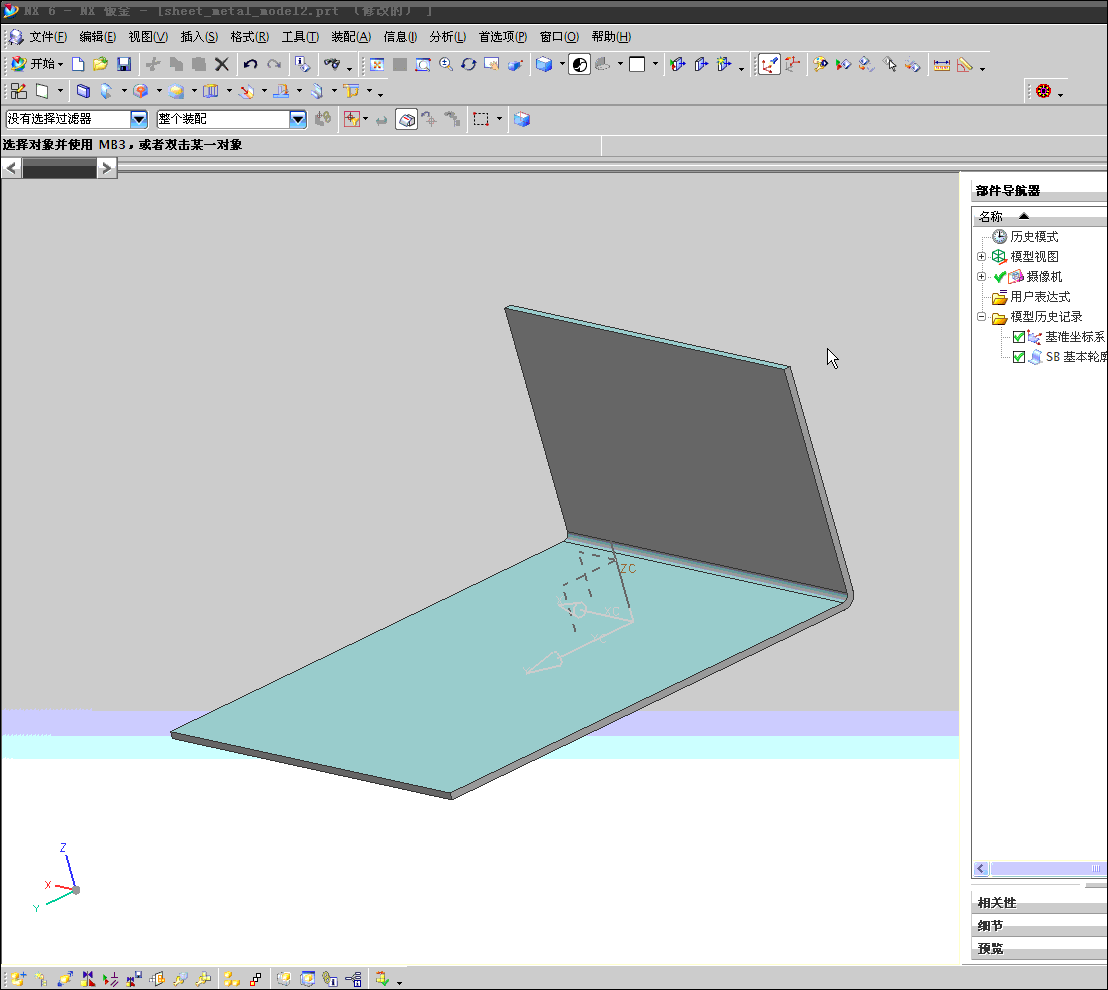Click the Add Component icon in the bottom toolbar

click(18, 979)
